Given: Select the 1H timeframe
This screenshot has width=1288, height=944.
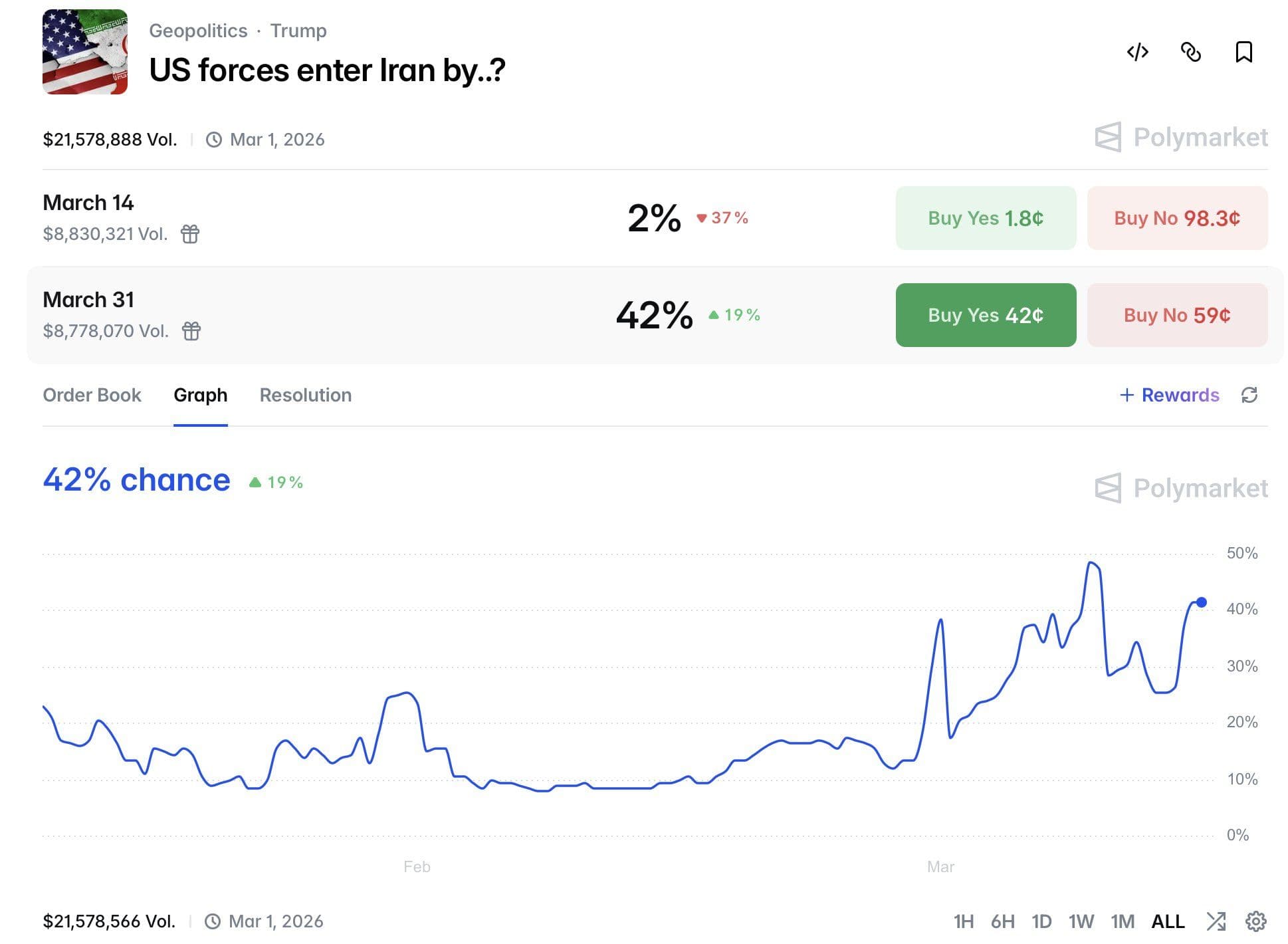Looking at the screenshot, I should tap(963, 921).
